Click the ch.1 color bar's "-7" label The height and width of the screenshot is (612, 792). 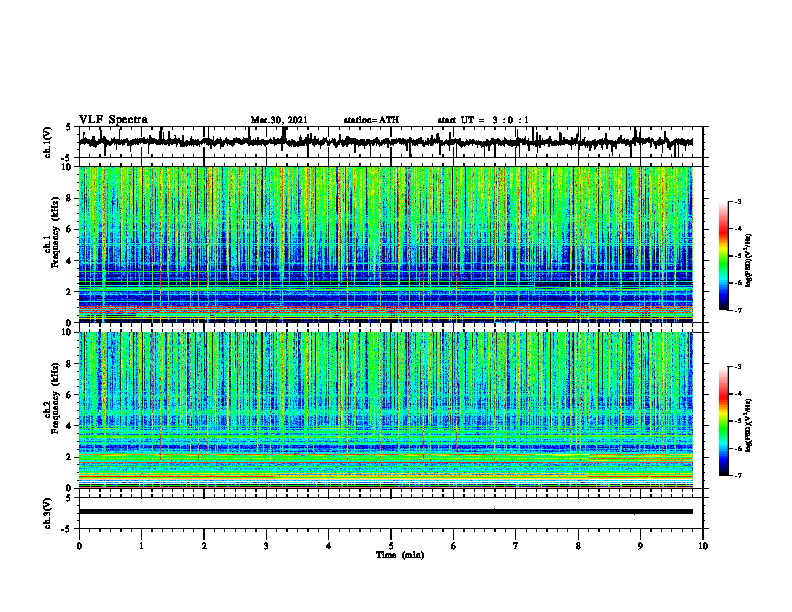(x=737, y=310)
